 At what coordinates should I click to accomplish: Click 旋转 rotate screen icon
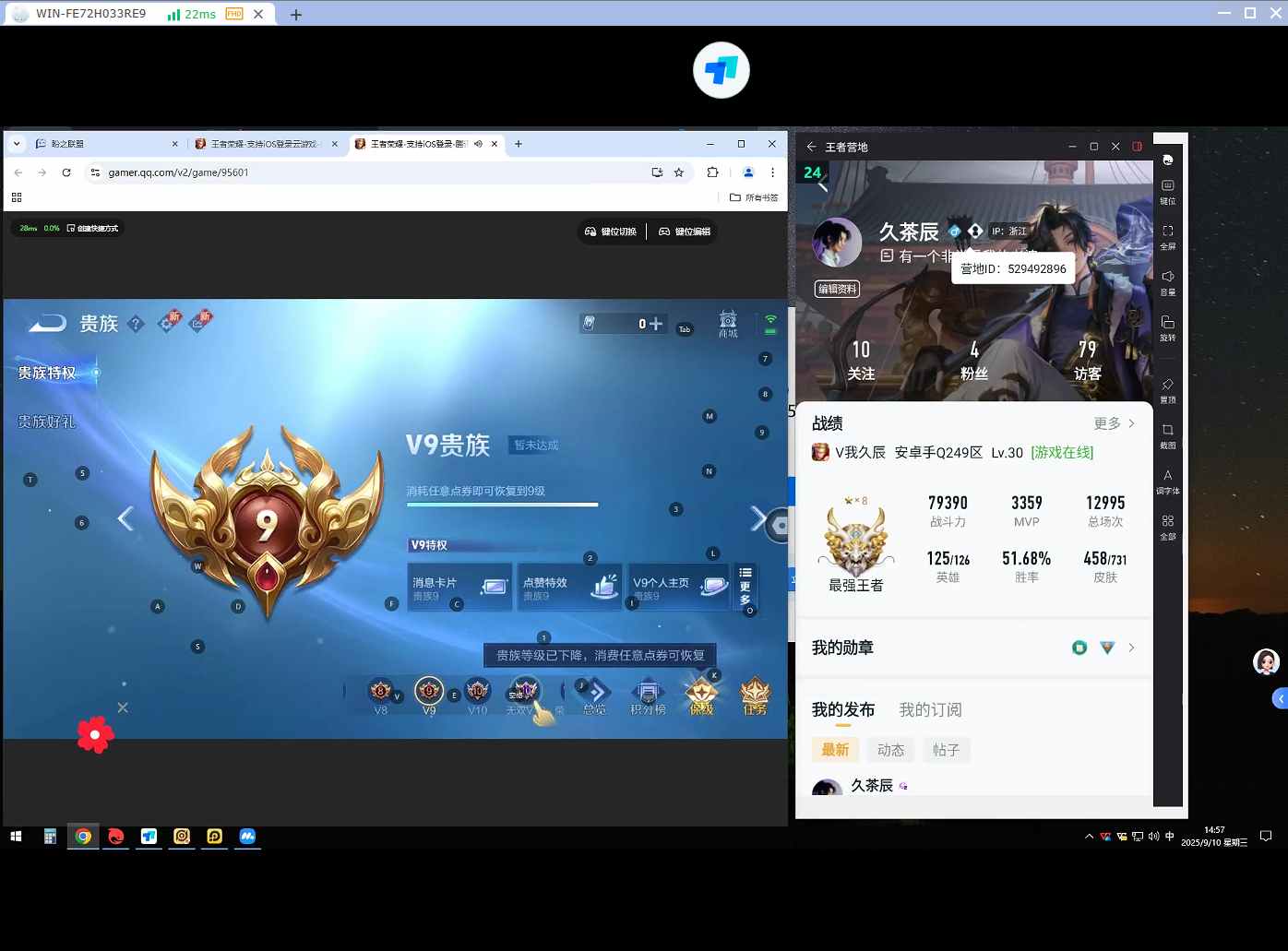(1167, 327)
